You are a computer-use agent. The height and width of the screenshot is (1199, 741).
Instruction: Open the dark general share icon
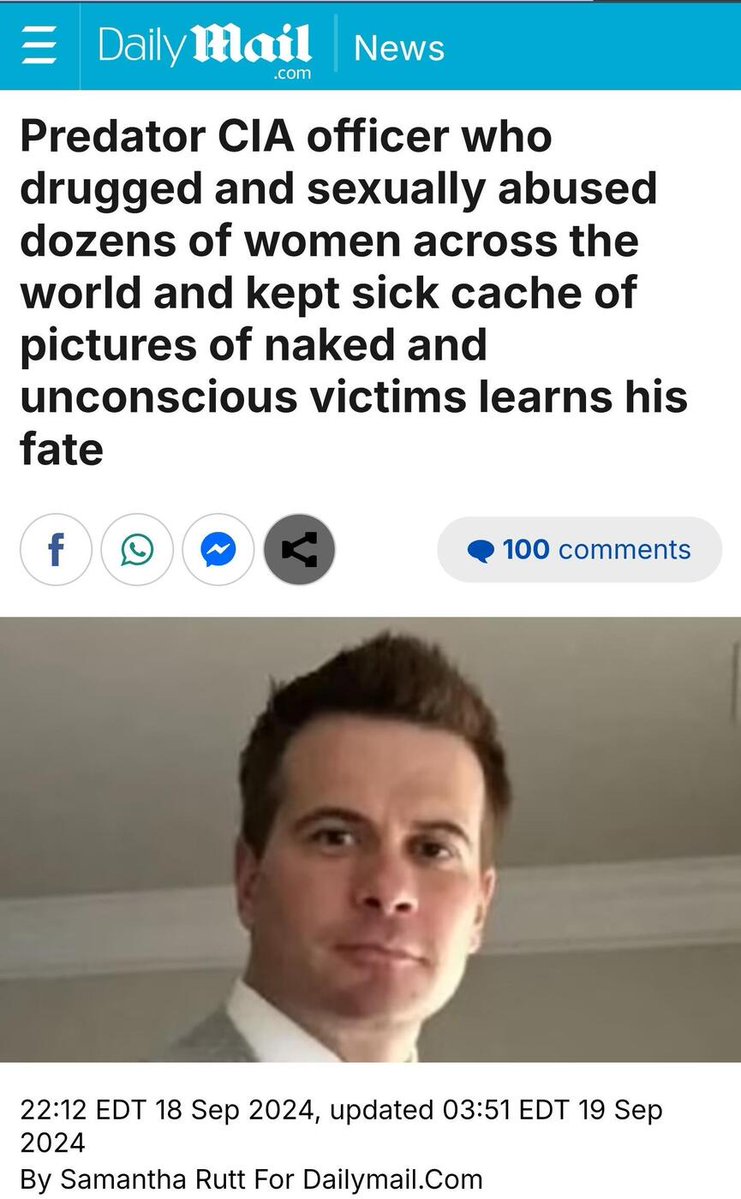299,549
